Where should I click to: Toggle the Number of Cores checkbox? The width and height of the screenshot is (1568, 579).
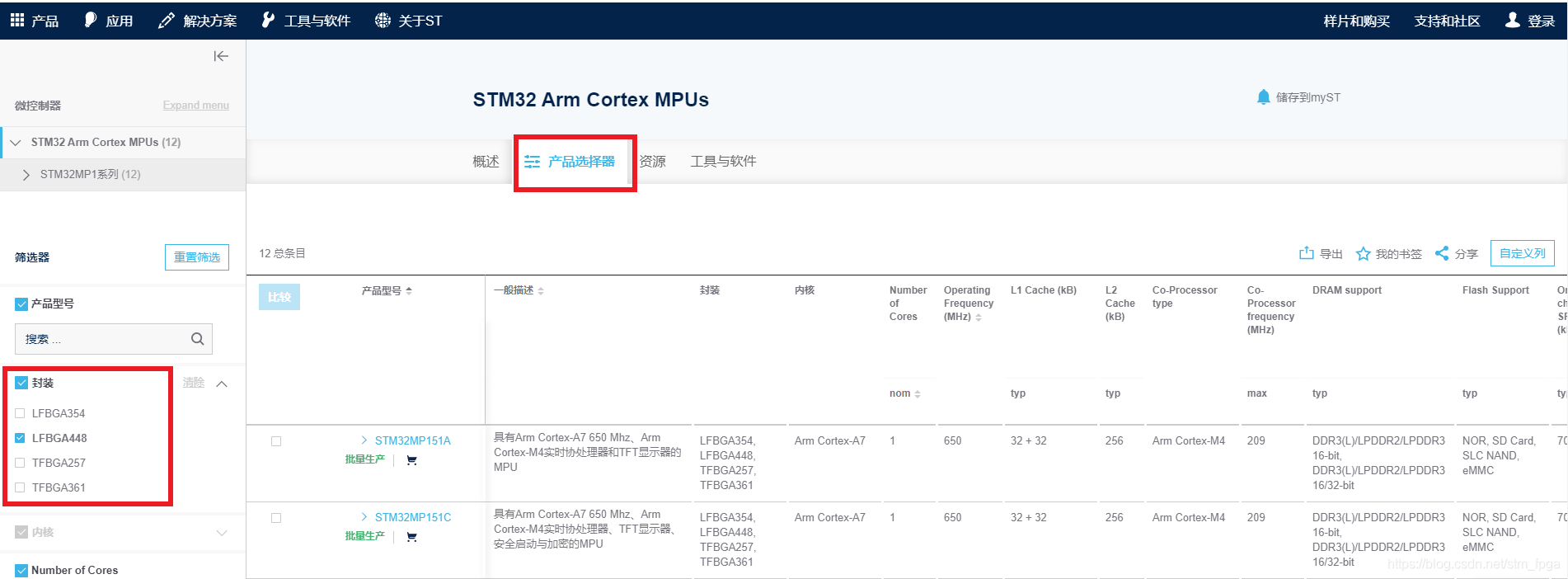(x=21, y=570)
